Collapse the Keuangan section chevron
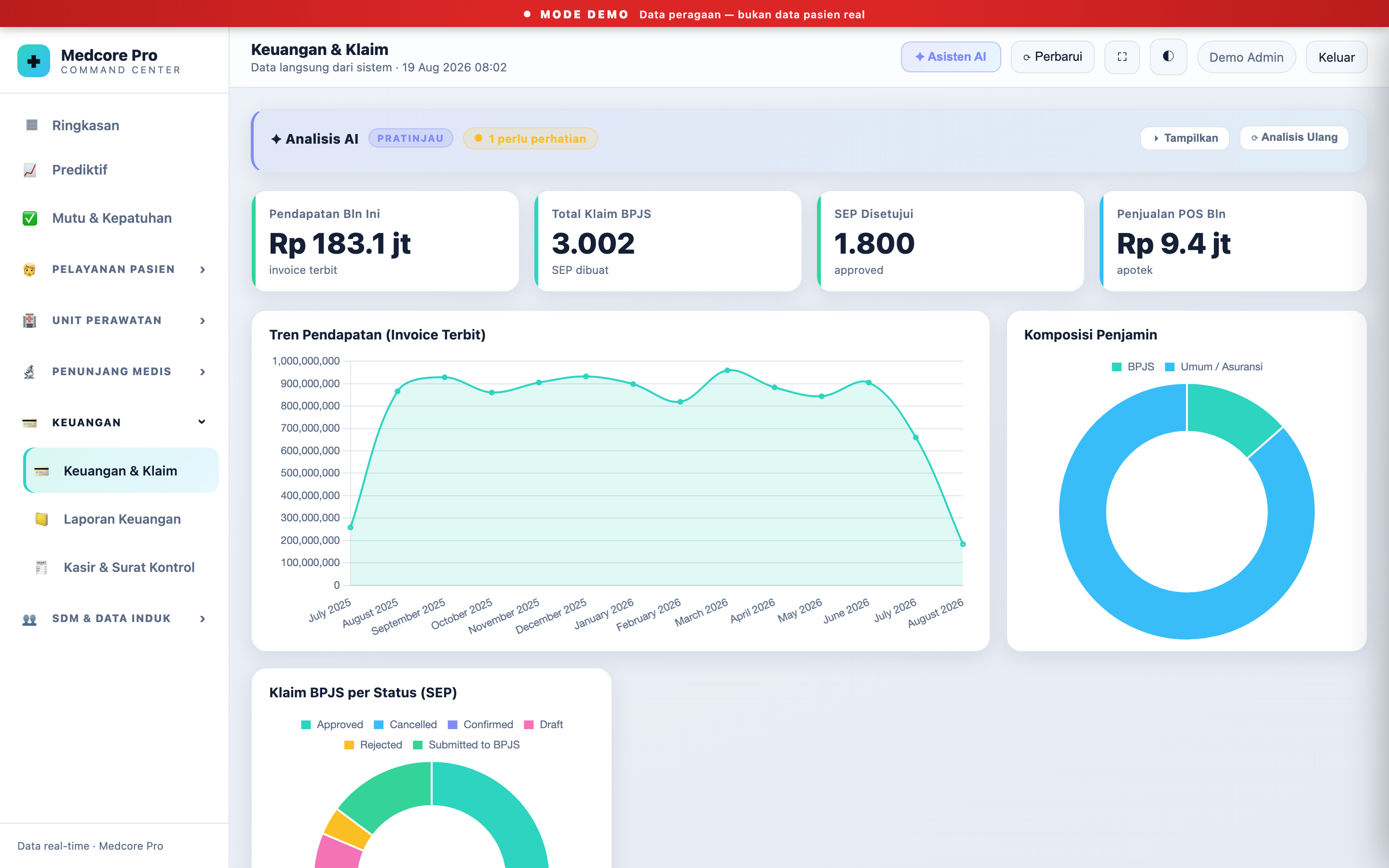Screen dimensions: 1389x868 coord(202,422)
